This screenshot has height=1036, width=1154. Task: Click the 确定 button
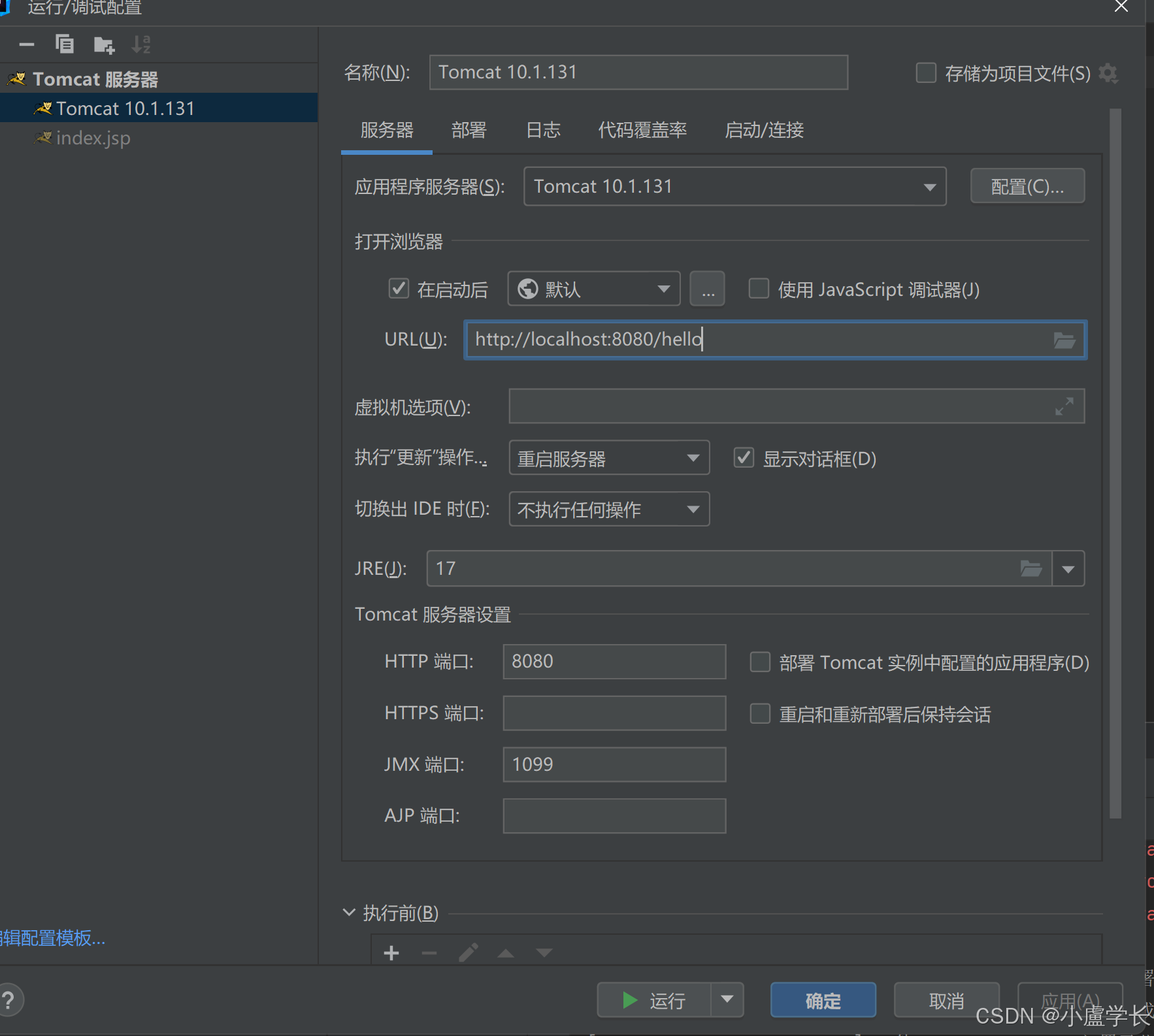click(x=823, y=1000)
